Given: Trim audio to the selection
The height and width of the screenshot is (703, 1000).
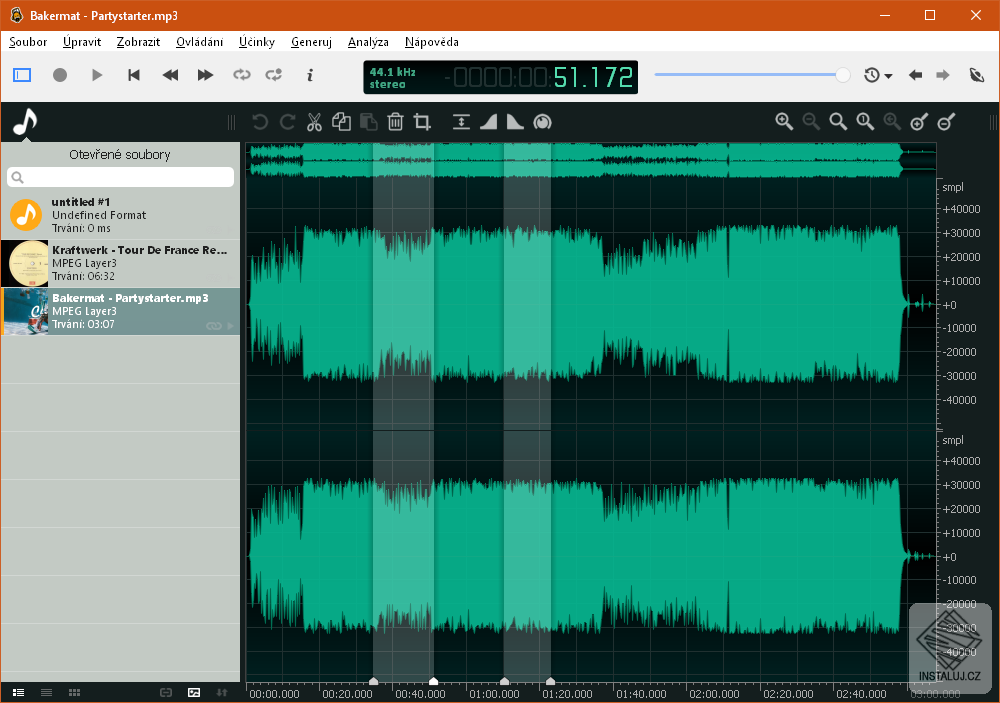Looking at the screenshot, I should pyautogui.click(x=421, y=121).
